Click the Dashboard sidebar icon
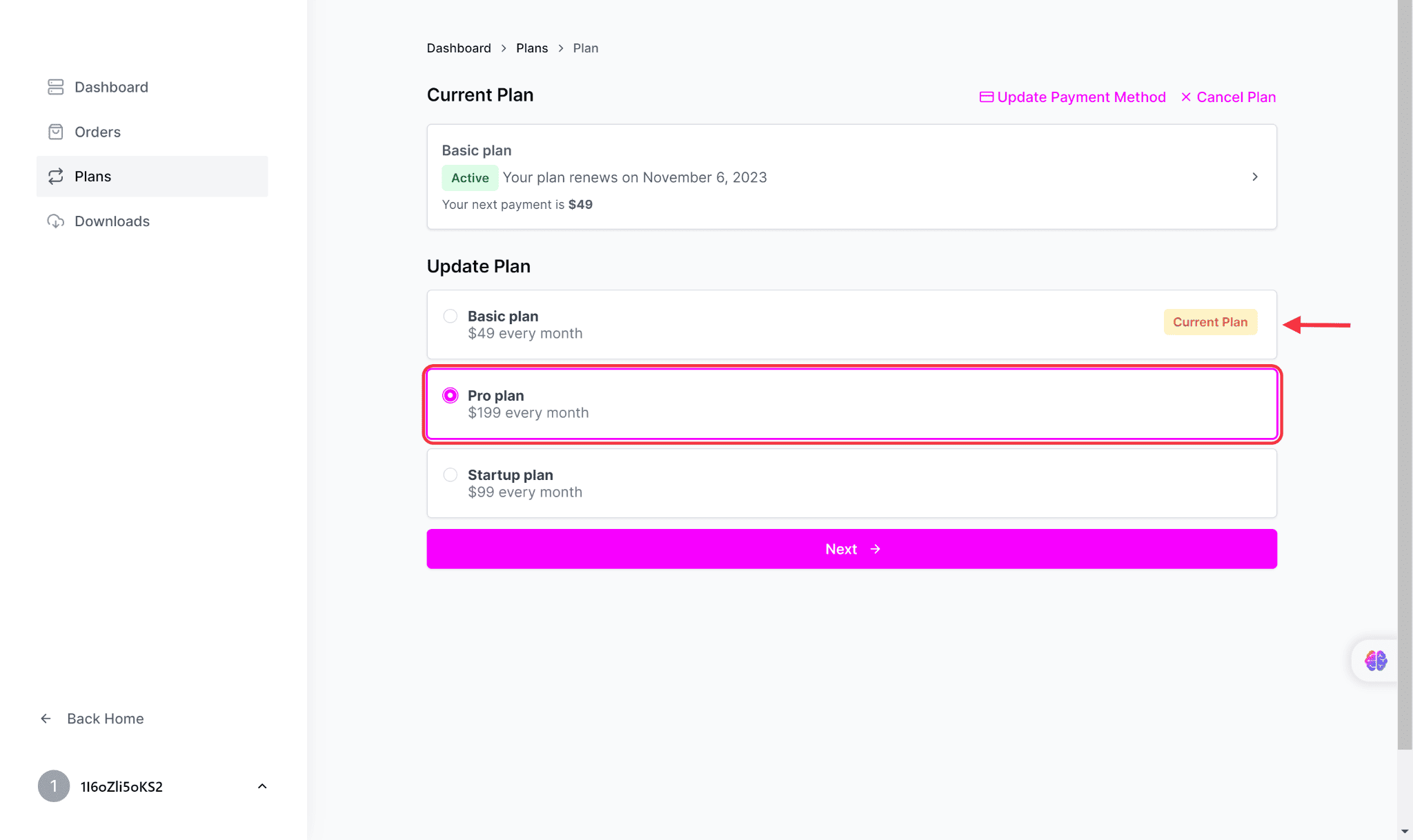 point(56,87)
